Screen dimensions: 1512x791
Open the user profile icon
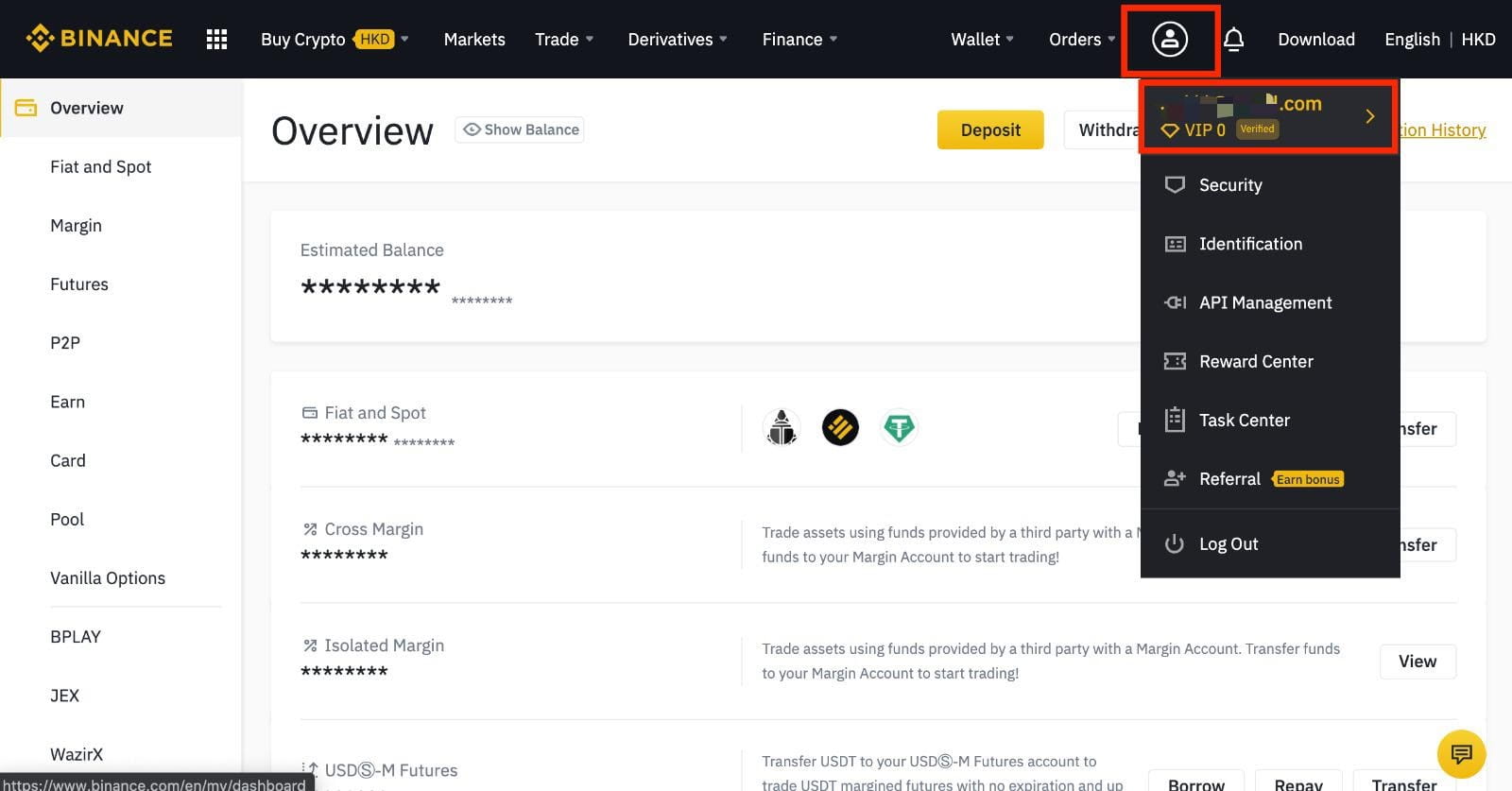pyautogui.click(x=1170, y=39)
